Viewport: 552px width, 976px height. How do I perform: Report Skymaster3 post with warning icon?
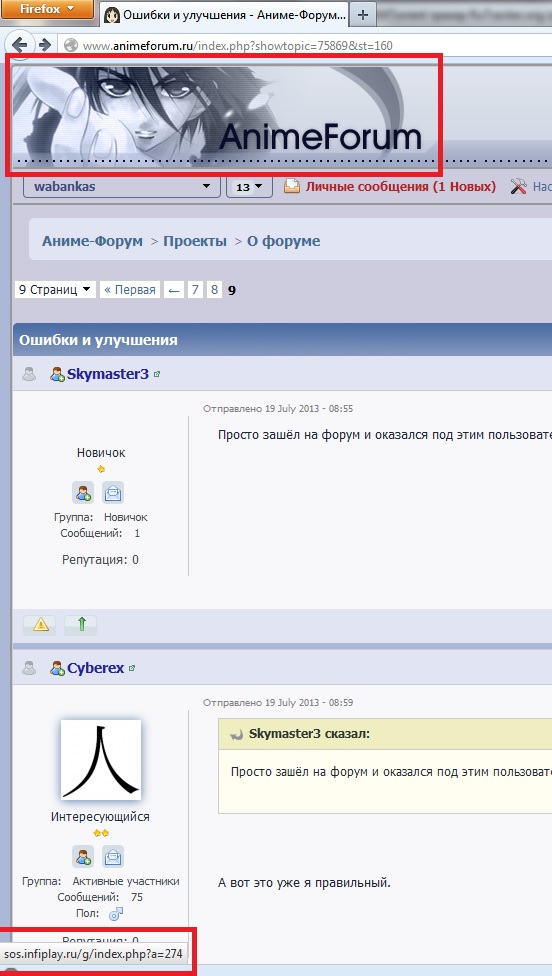40,624
